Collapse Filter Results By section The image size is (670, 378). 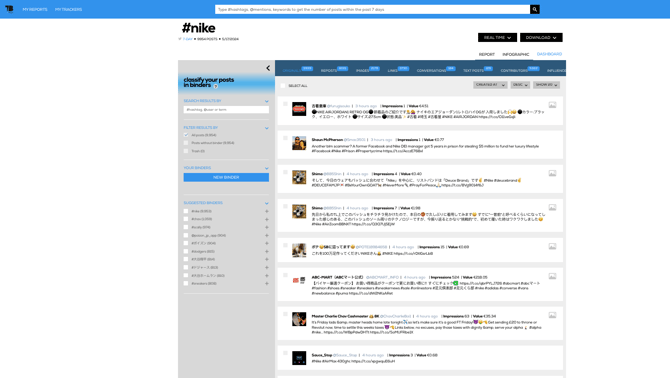(267, 128)
